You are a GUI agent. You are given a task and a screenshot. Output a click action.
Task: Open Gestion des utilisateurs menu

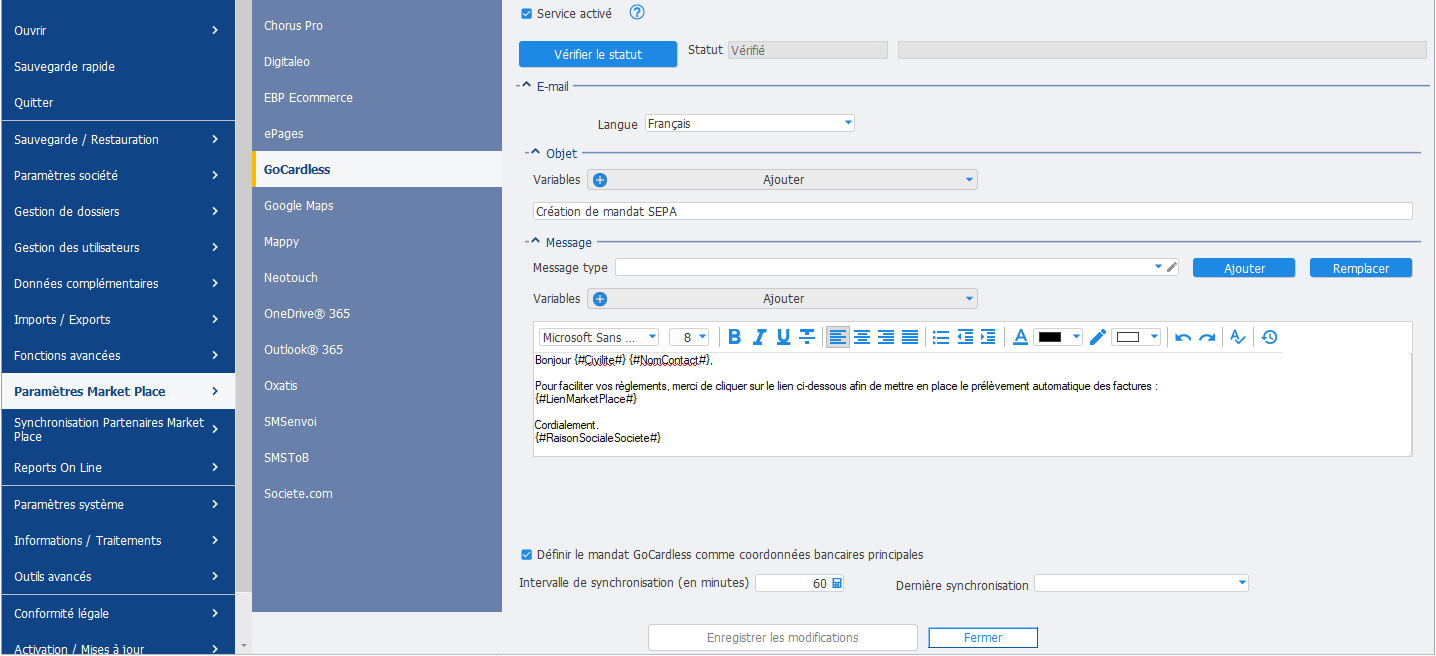pyautogui.click(x=117, y=247)
